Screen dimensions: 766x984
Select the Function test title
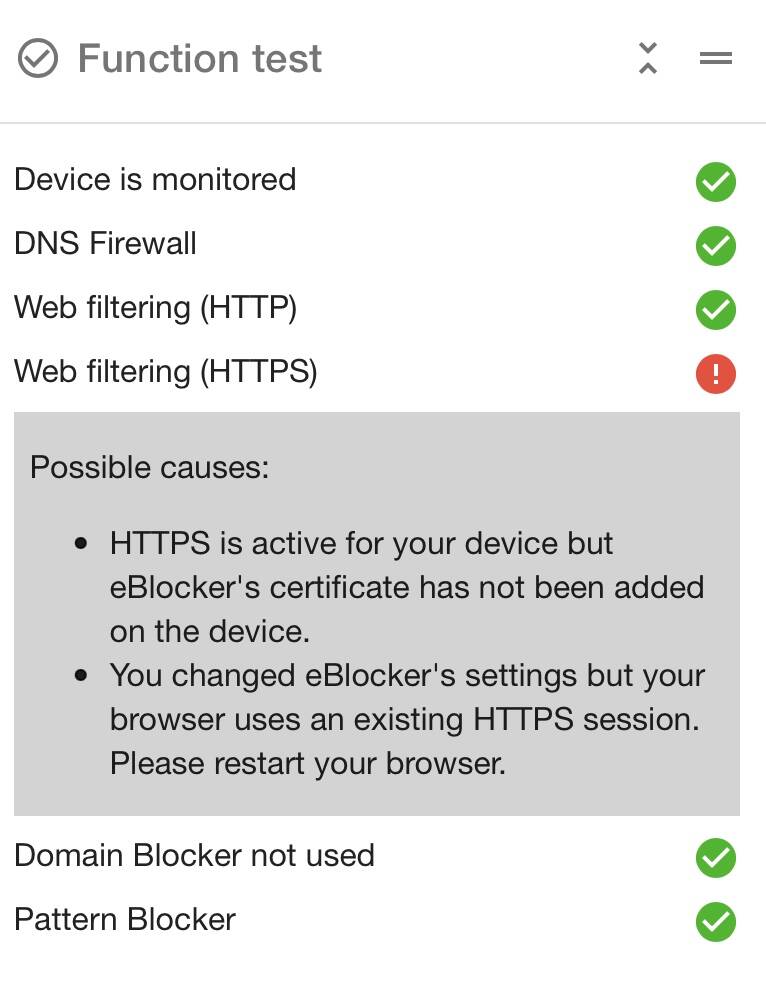click(199, 58)
